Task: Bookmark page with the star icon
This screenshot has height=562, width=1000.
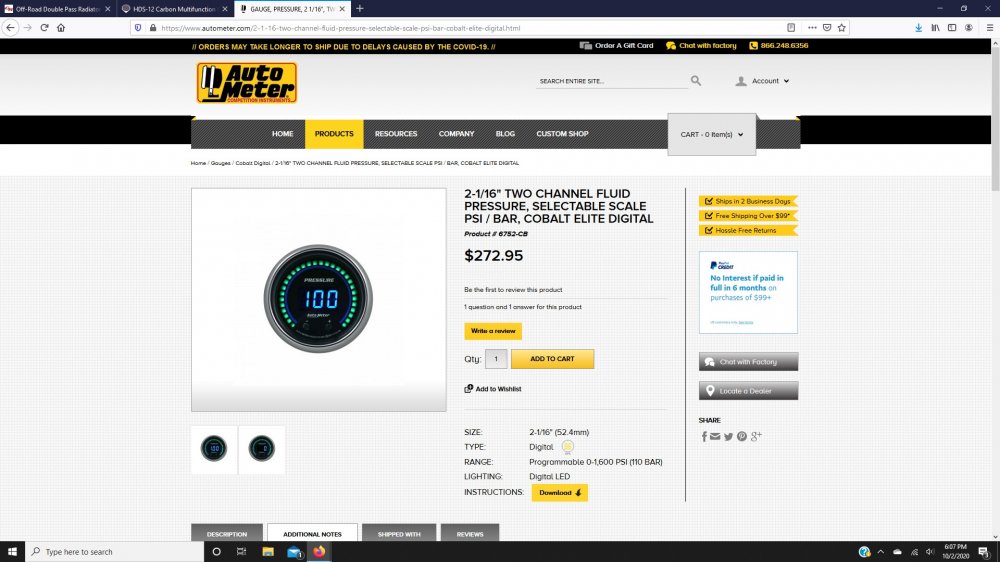Action: click(x=842, y=28)
